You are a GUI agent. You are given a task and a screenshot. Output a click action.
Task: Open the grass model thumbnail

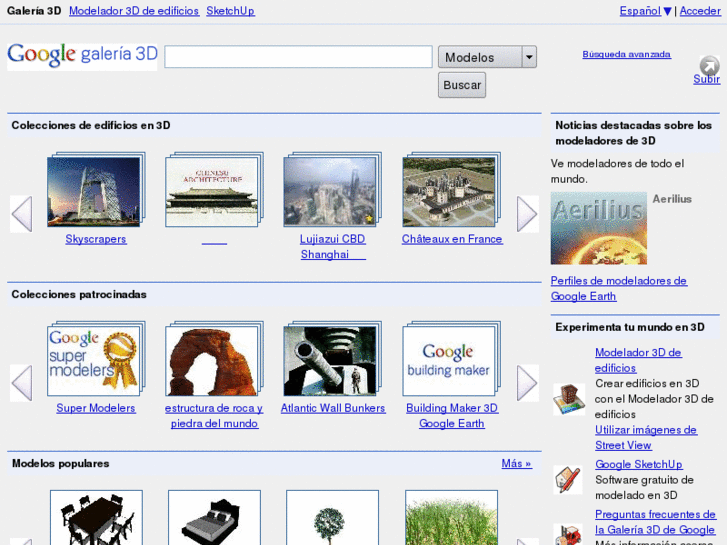452,518
